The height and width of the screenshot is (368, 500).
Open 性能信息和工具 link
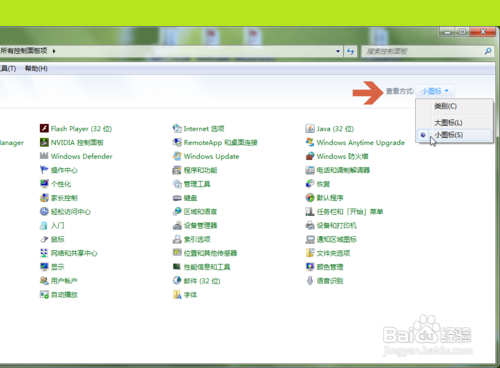[x=207, y=267]
